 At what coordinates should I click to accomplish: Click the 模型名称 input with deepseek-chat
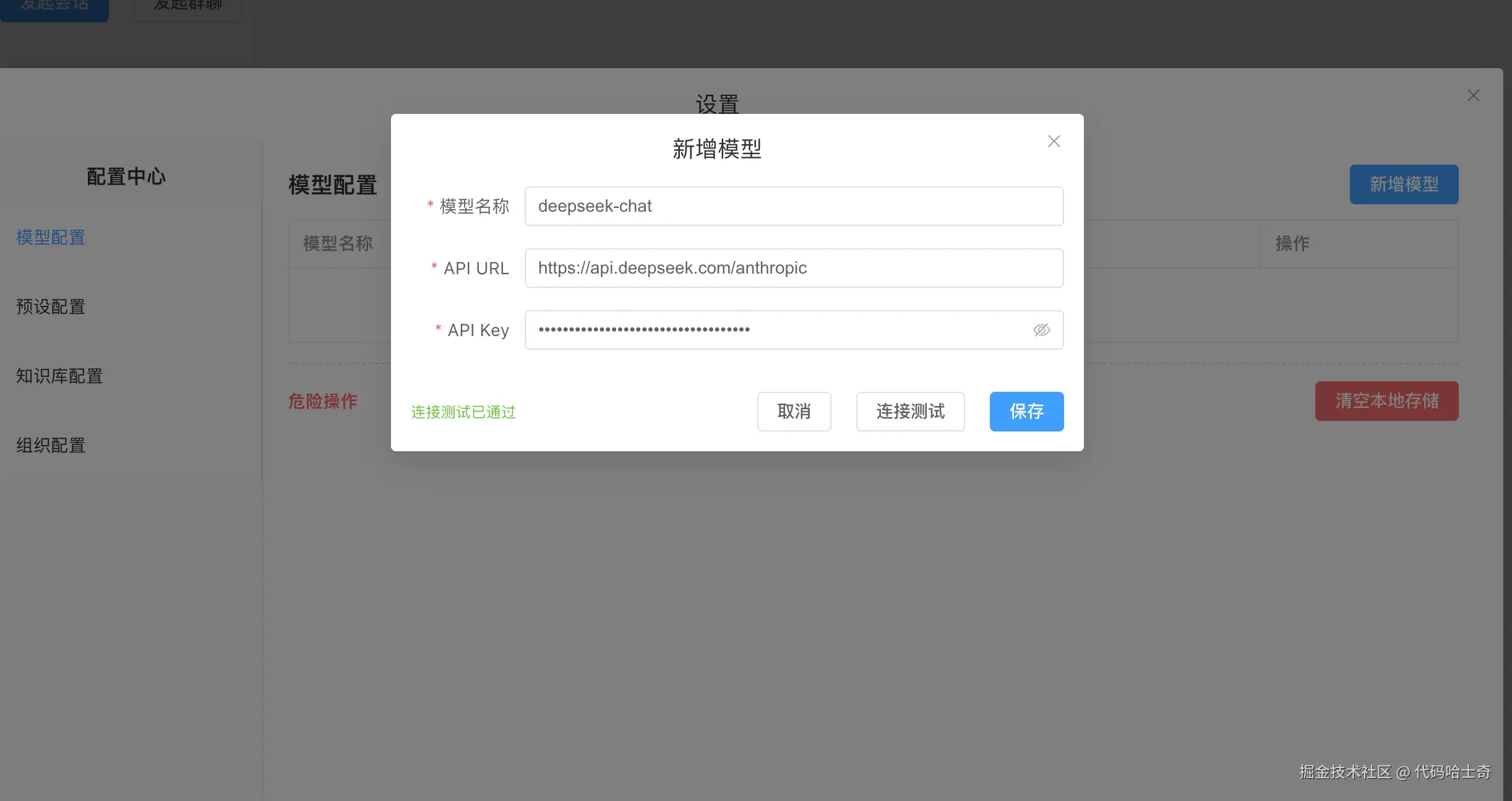coord(793,206)
